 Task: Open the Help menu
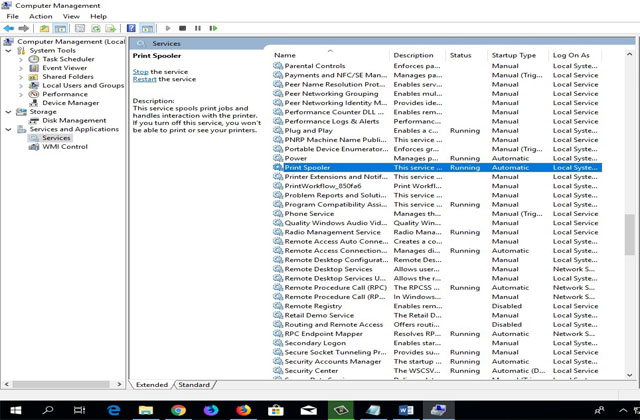point(98,16)
